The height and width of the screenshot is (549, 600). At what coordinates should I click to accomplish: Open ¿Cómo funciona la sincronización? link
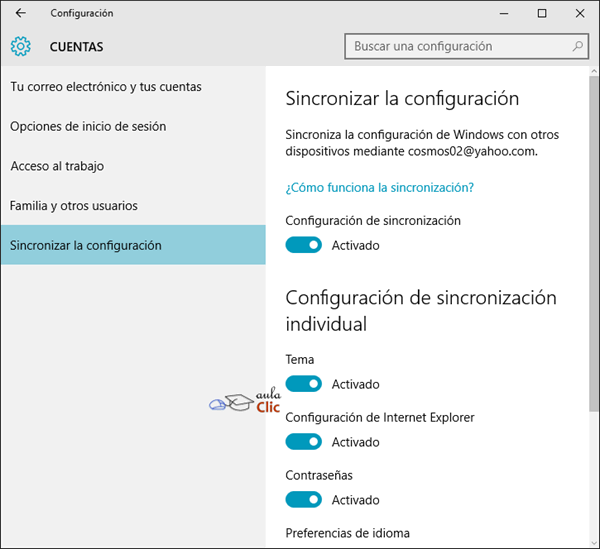pyautogui.click(x=380, y=187)
